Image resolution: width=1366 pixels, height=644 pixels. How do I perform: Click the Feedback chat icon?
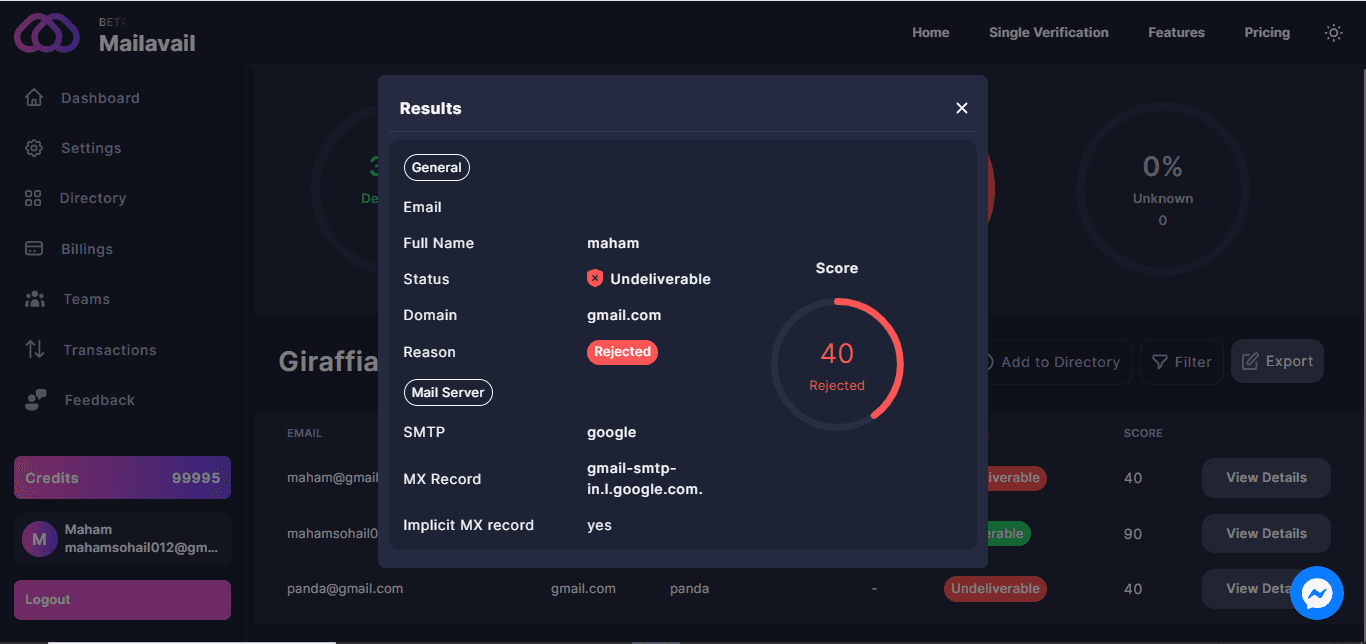36,400
